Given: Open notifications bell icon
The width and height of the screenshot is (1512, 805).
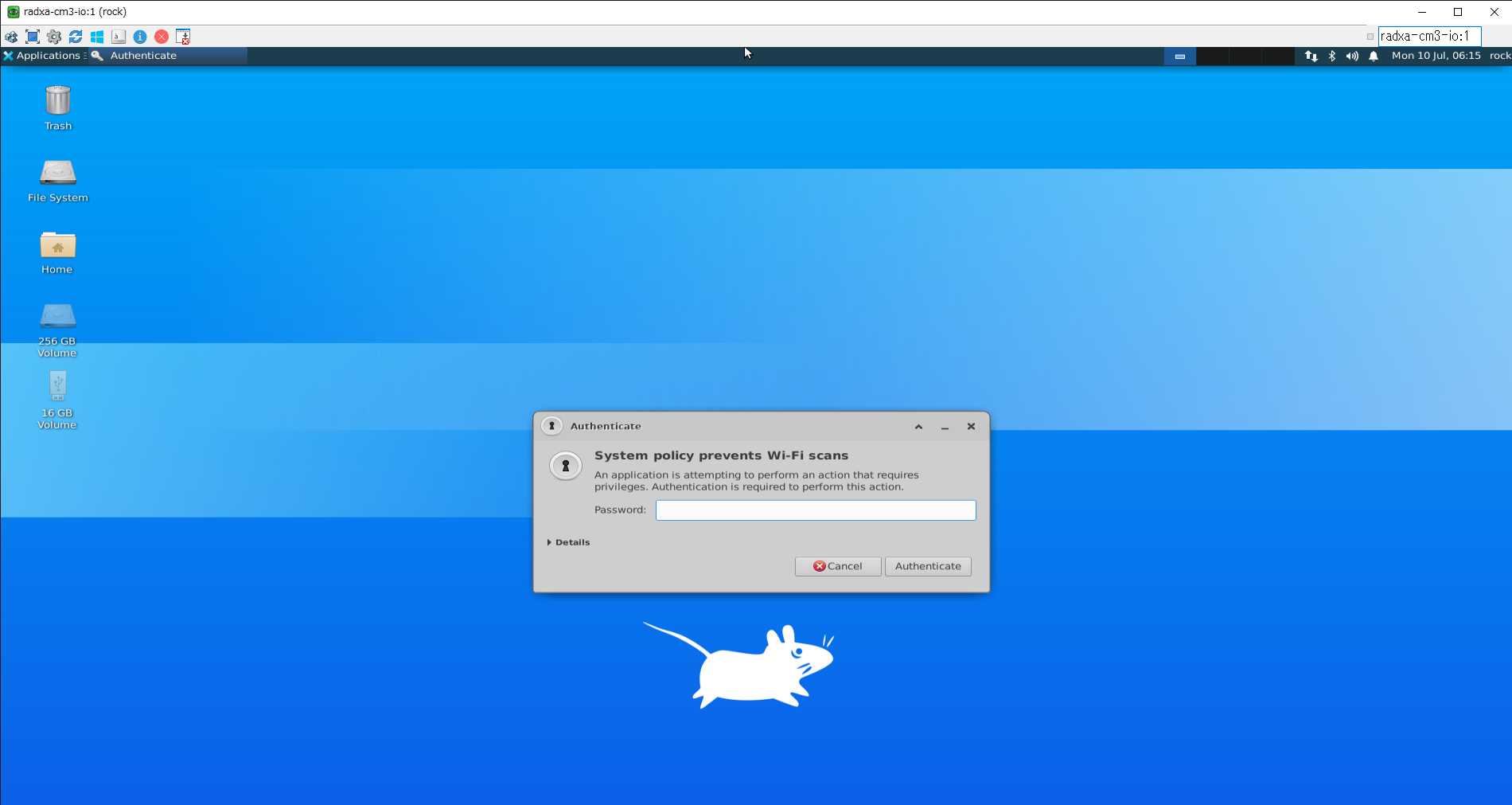Looking at the screenshot, I should click(x=1374, y=56).
